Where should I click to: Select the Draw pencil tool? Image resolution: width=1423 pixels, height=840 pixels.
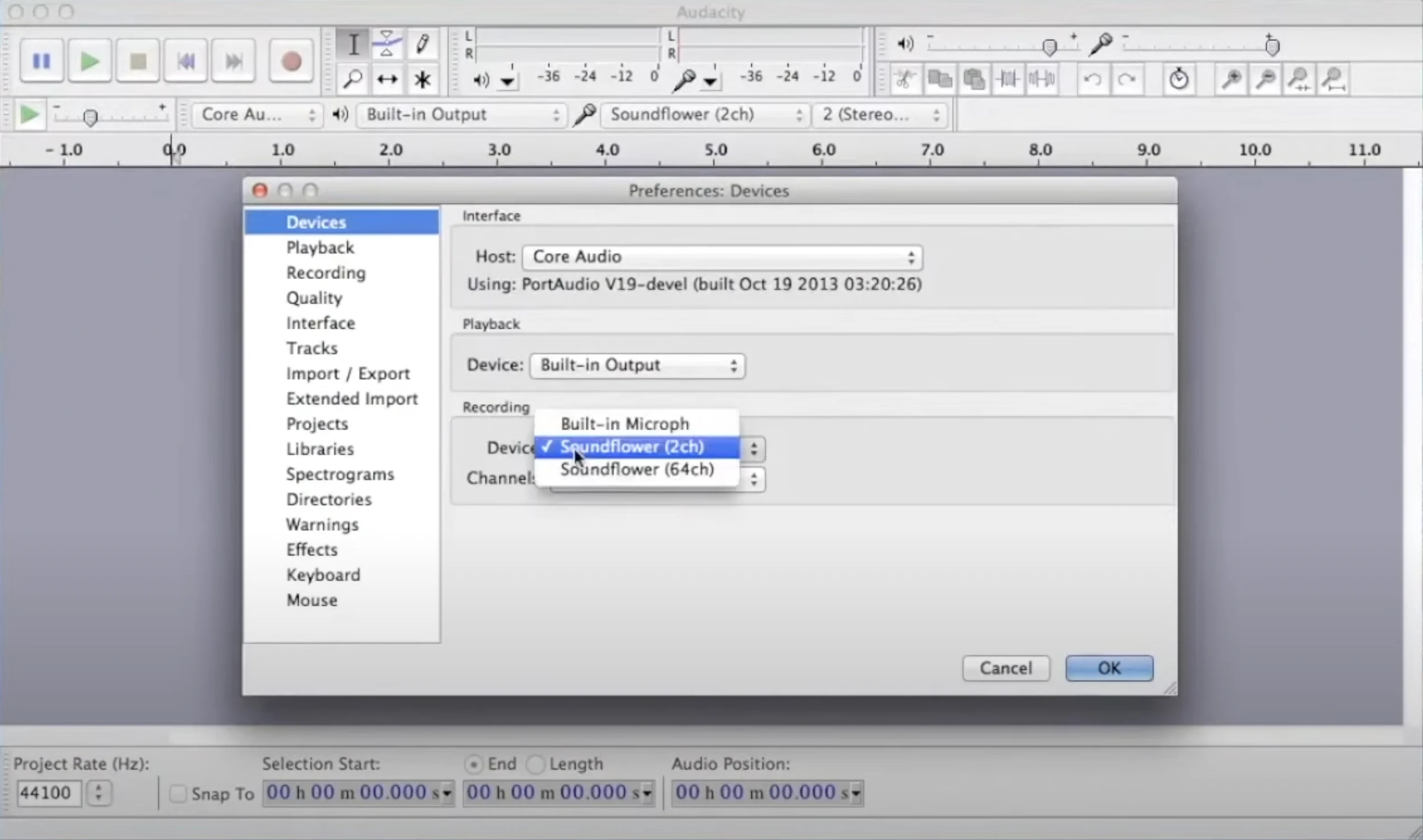[x=422, y=44]
